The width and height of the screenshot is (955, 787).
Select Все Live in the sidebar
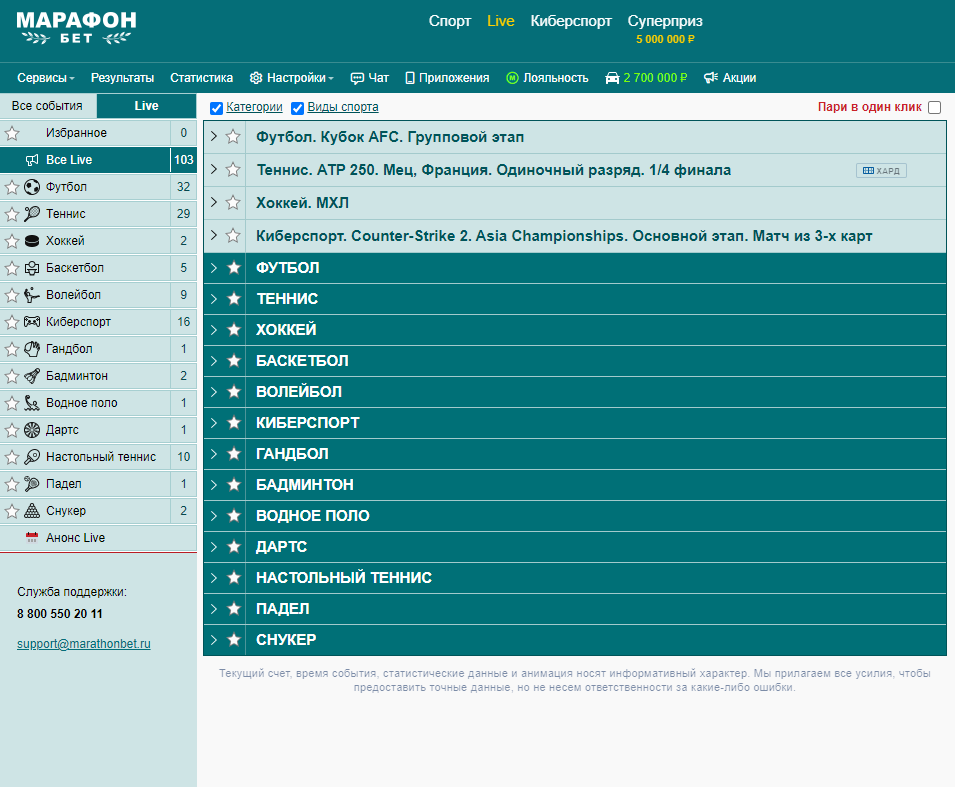click(98, 160)
